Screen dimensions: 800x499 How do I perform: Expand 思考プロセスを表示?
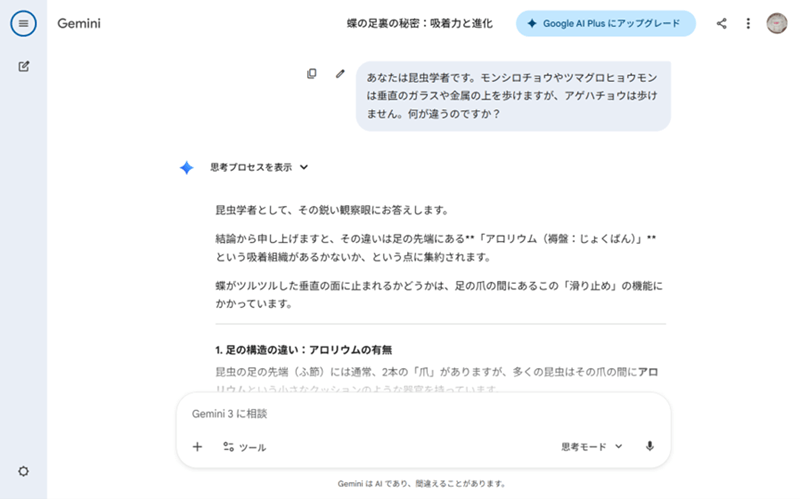pyautogui.click(x=259, y=168)
